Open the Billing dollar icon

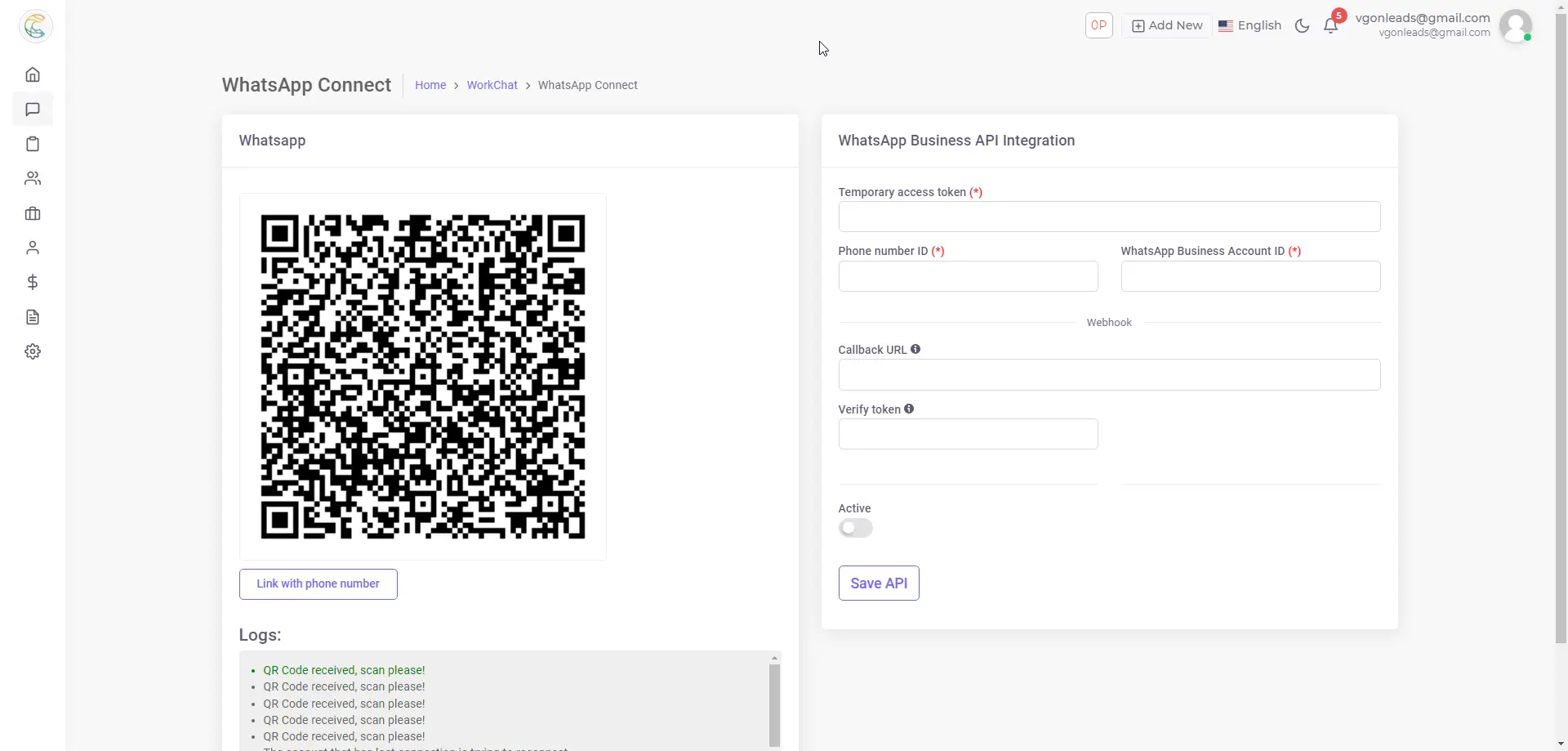click(x=32, y=282)
